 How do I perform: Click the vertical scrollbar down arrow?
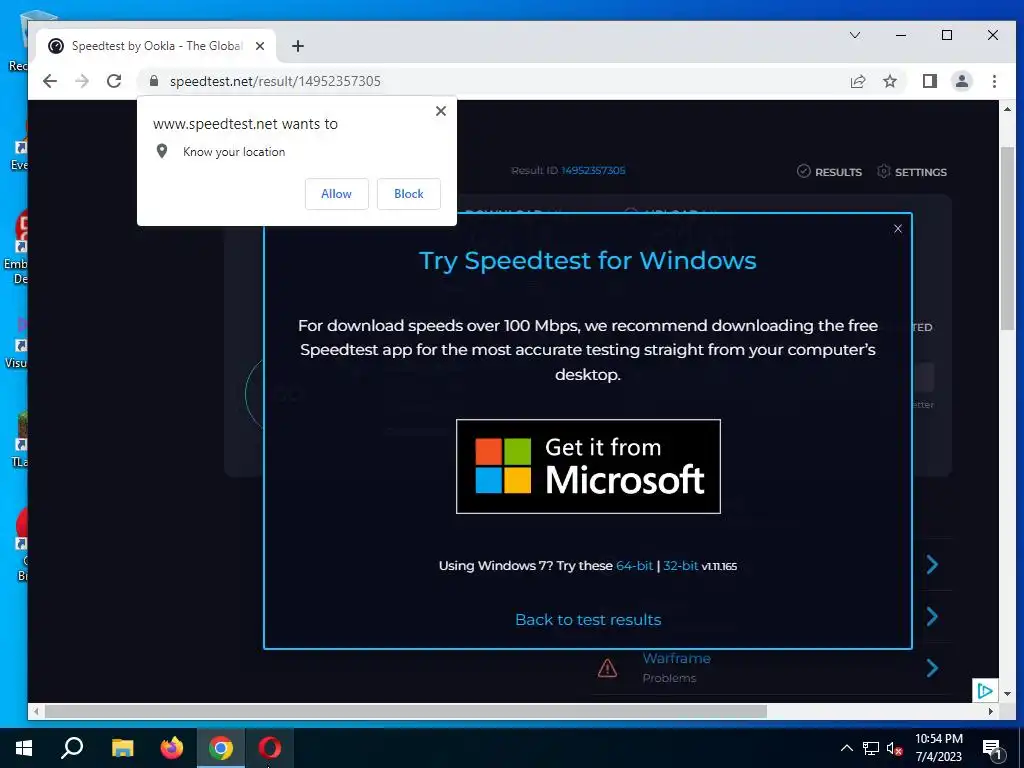(x=1007, y=694)
